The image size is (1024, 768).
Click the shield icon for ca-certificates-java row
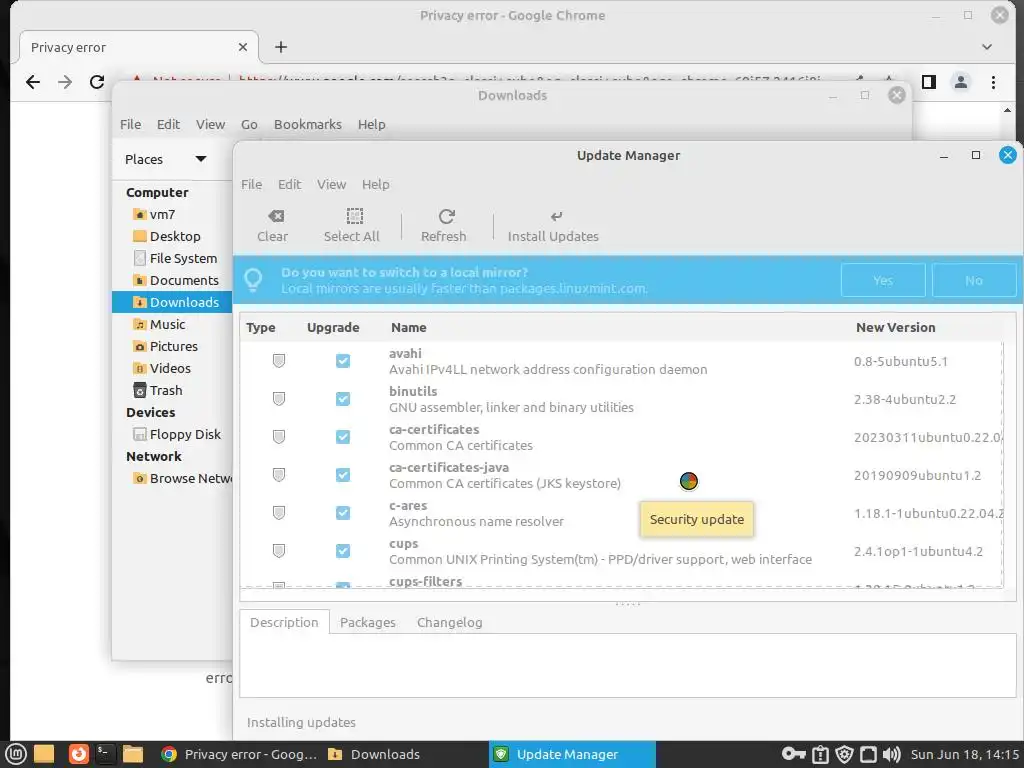pos(279,475)
